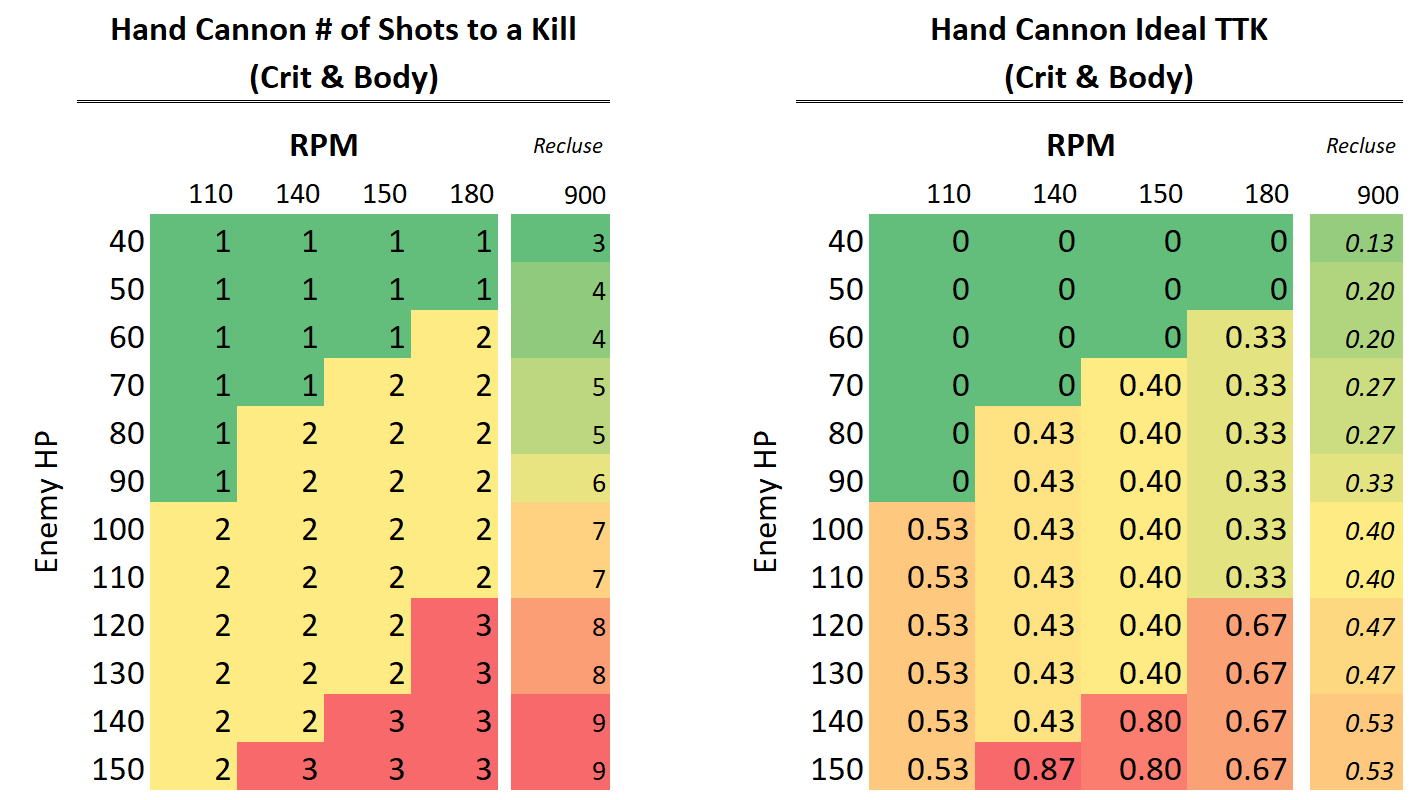This screenshot has width=1425, height=800.
Task: Click the 'Hand Cannon Ideal TTK' title
Action: pyautogui.click(x=1099, y=30)
